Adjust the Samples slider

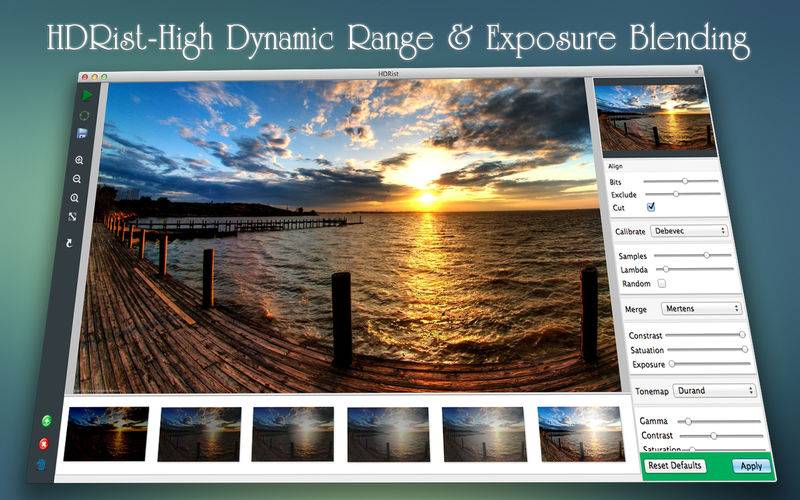point(692,255)
